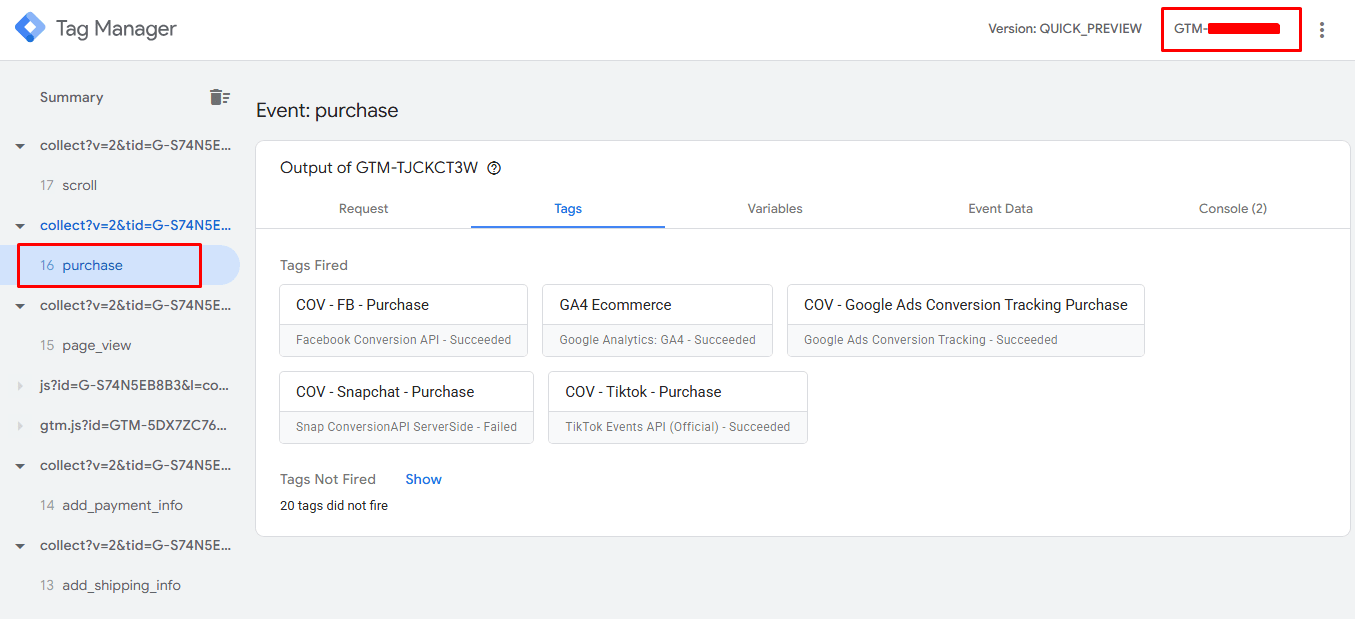1355x619 pixels.
Task: Click the Tag Manager logo icon
Action: pyautogui.click(x=30, y=28)
